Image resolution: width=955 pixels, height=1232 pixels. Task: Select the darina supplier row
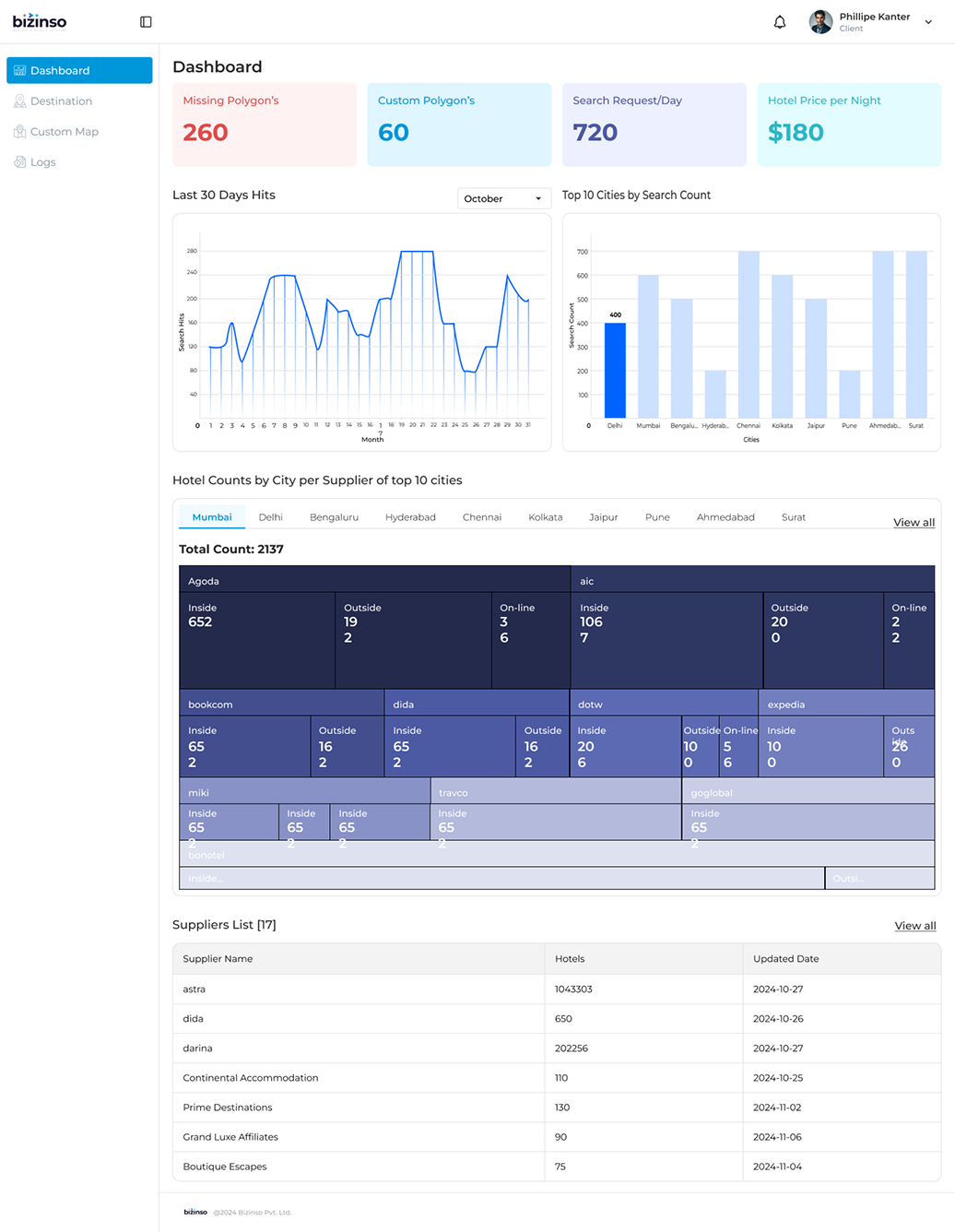coord(557,1048)
